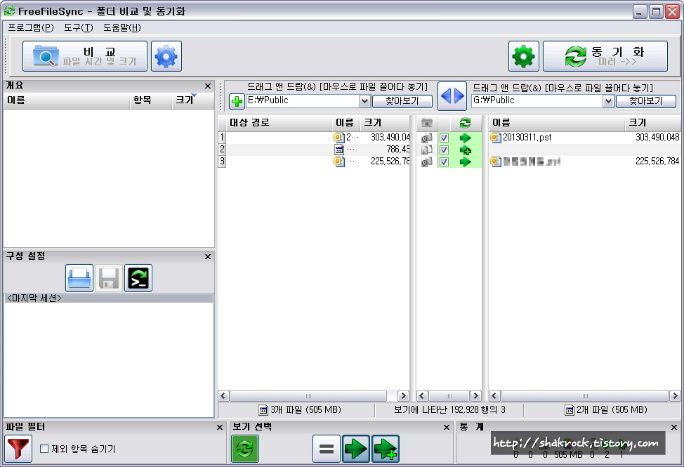684x467 pixels.
Task: Click sync action column header icon
Action: 465,123
